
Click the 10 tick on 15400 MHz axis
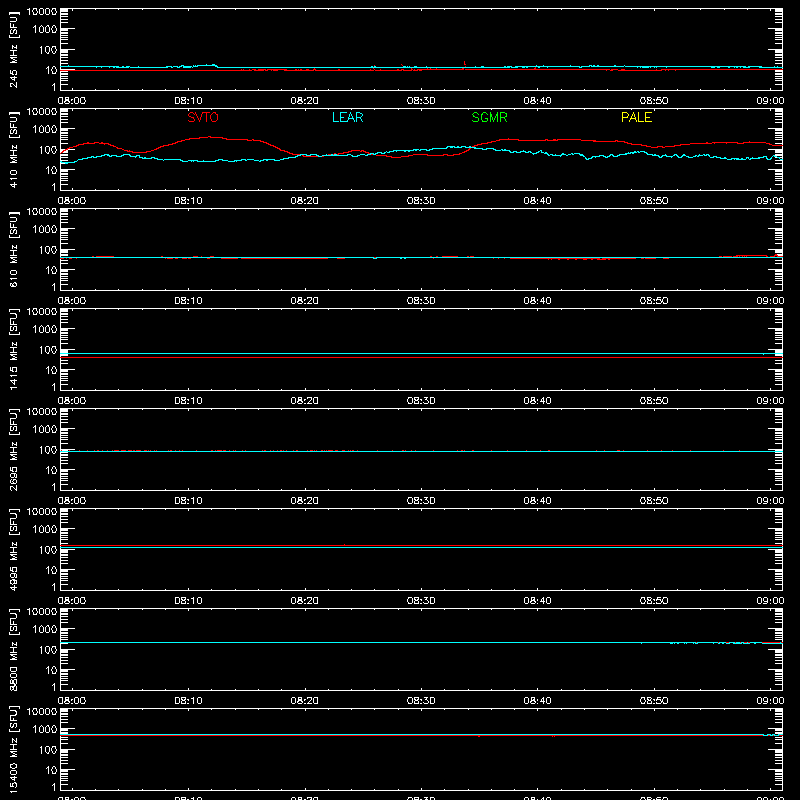[52, 770]
